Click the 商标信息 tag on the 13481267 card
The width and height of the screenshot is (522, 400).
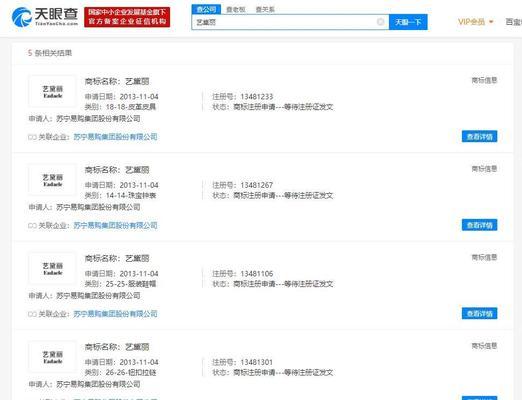coord(484,169)
